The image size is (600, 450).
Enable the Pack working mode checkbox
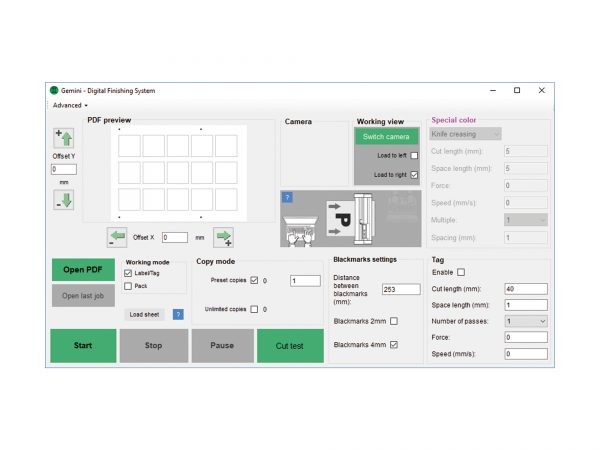tap(127, 286)
